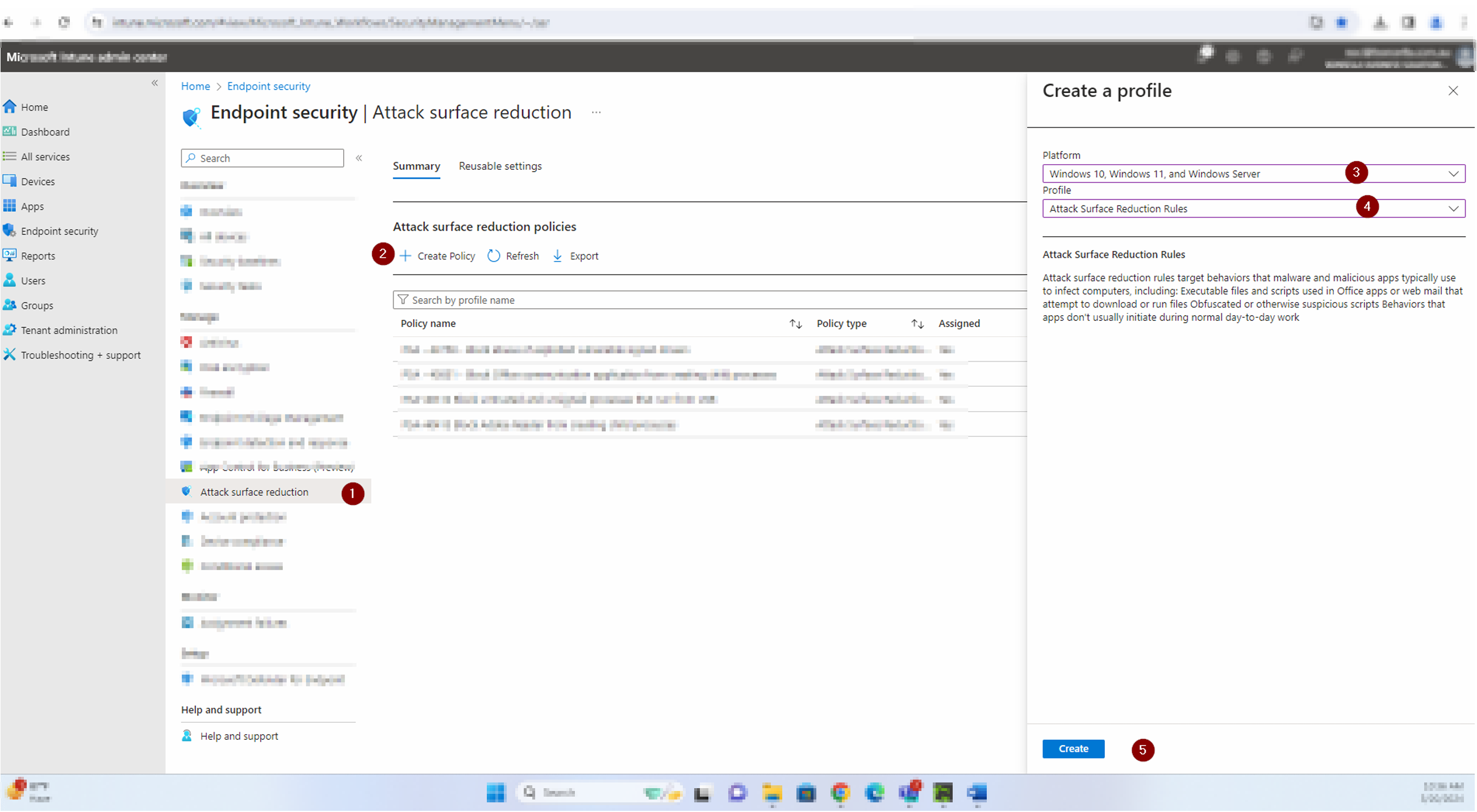
Task: Export the policy list
Action: point(575,256)
